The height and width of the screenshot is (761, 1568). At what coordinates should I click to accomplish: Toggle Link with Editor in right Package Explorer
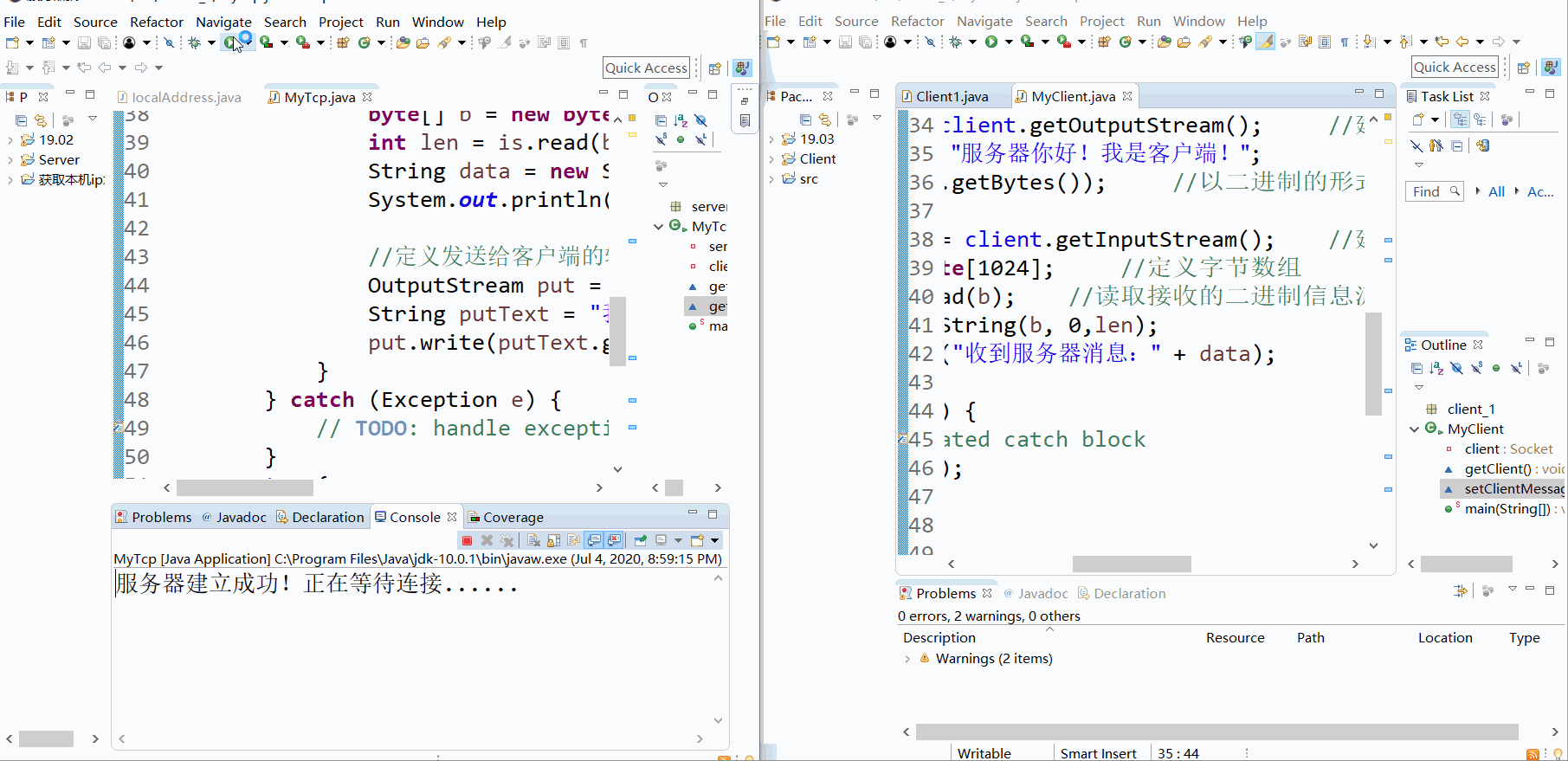(x=825, y=120)
